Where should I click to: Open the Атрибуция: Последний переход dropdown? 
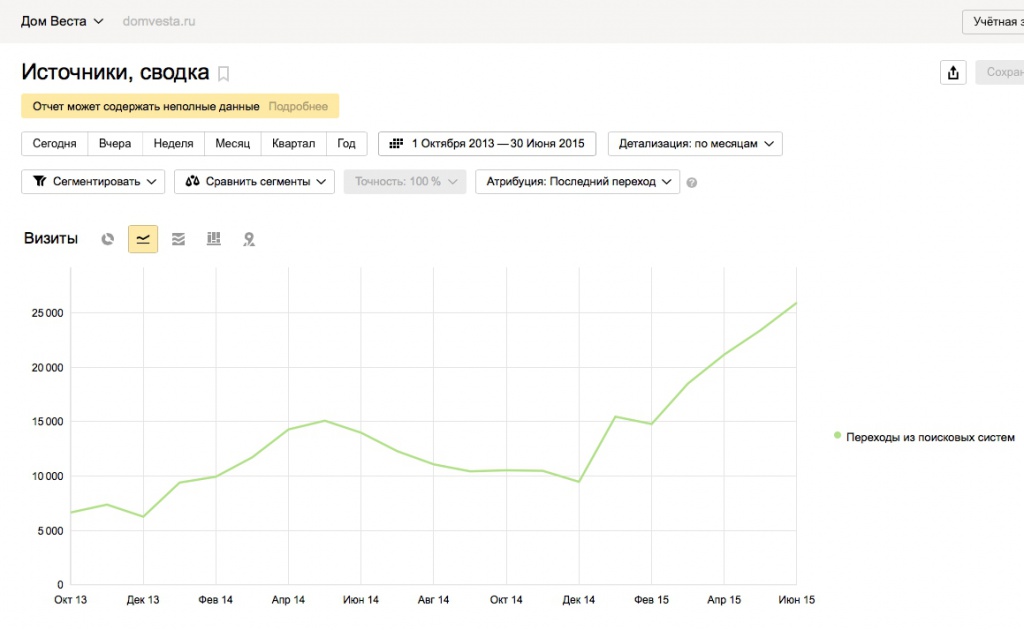tap(578, 182)
